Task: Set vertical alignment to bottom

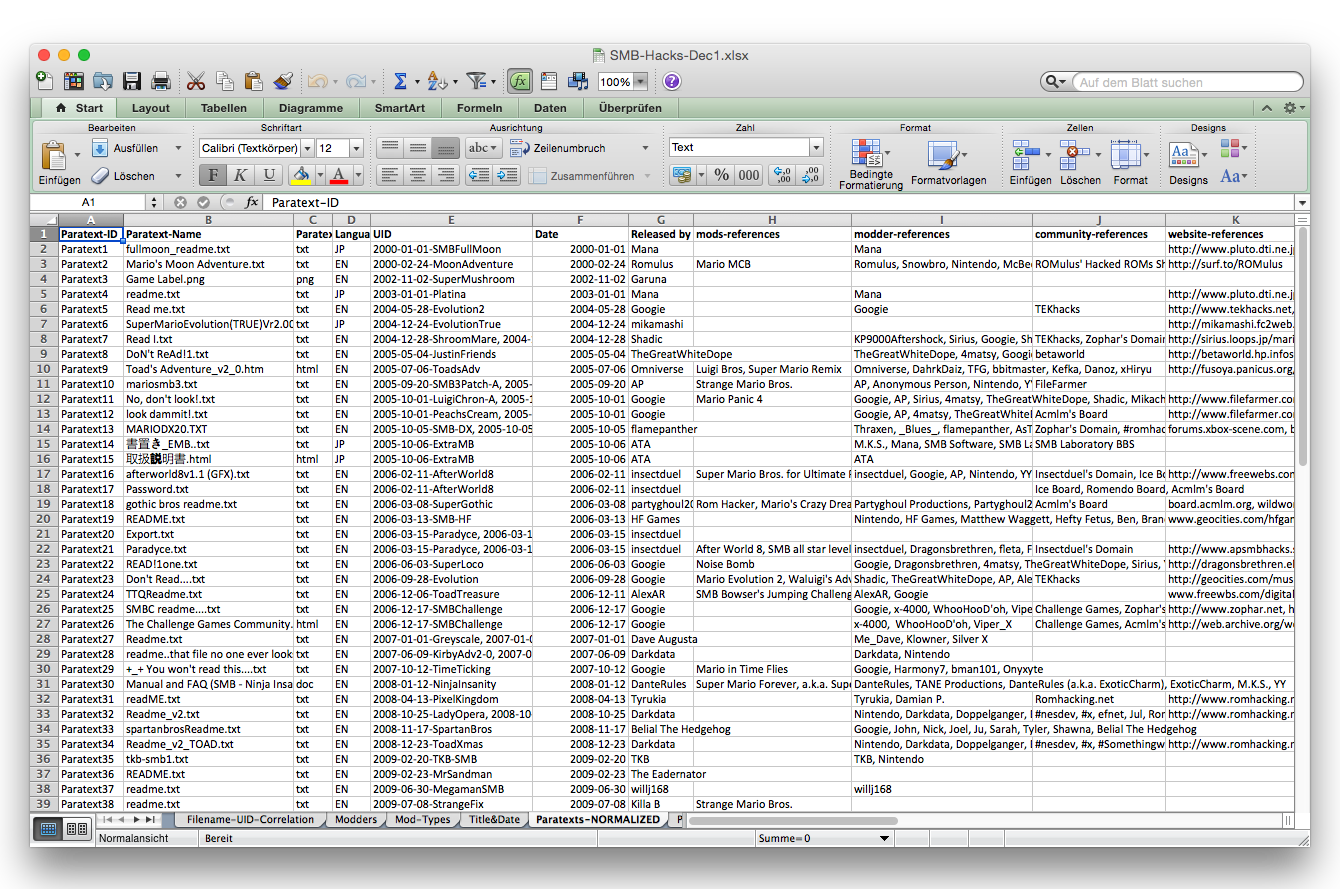Action: pyautogui.click(x=446, y=147)
